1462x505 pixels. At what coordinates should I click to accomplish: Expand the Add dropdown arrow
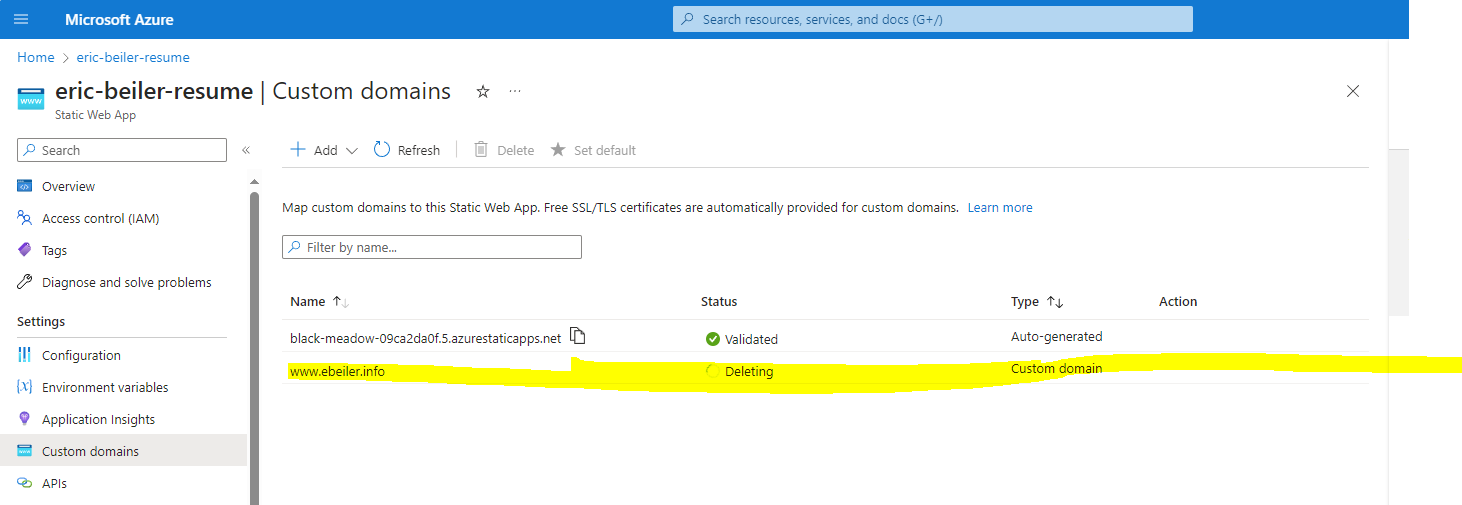click(352, 151)
